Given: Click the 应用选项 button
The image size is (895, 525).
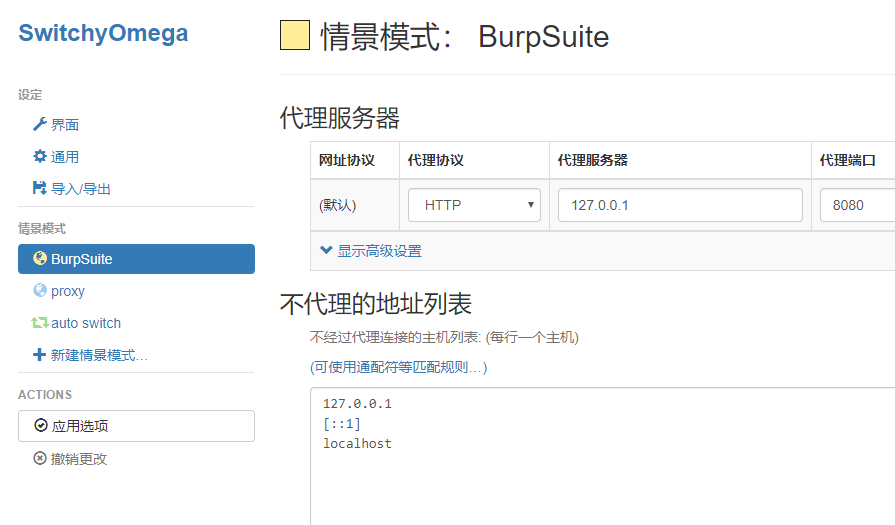Looking at the screenshot, I should tap(136, 426).
